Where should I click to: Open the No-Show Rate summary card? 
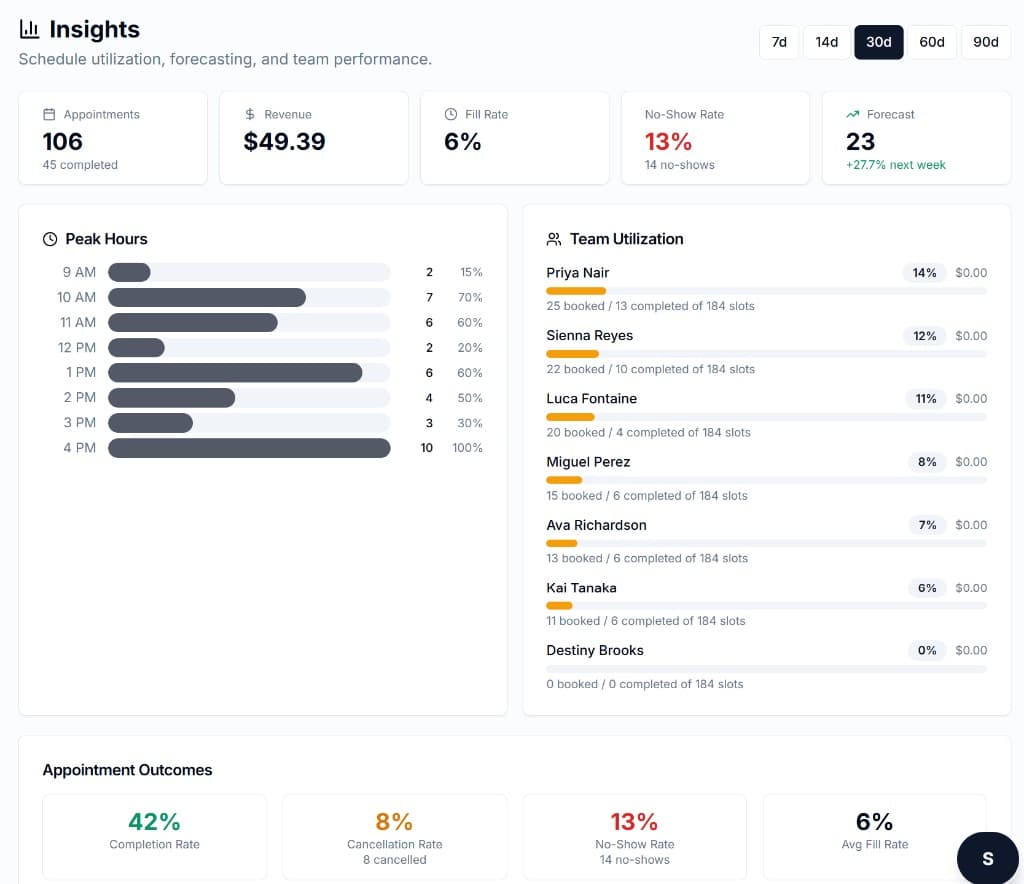pyautogui.click(x=715, y=138)
